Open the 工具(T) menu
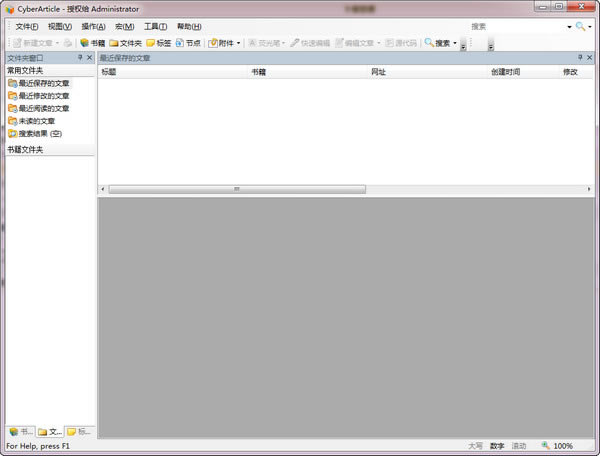 click(155, 26)
